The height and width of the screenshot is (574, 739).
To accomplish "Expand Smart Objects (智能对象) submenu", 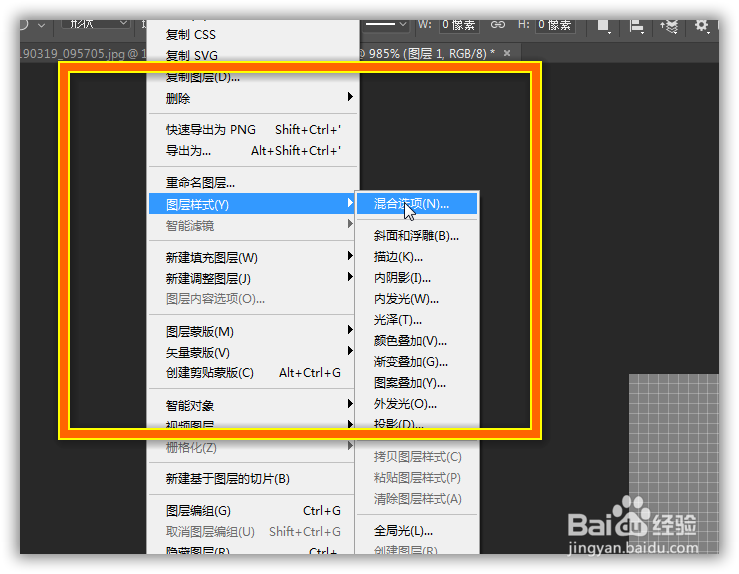I will 252,405.
